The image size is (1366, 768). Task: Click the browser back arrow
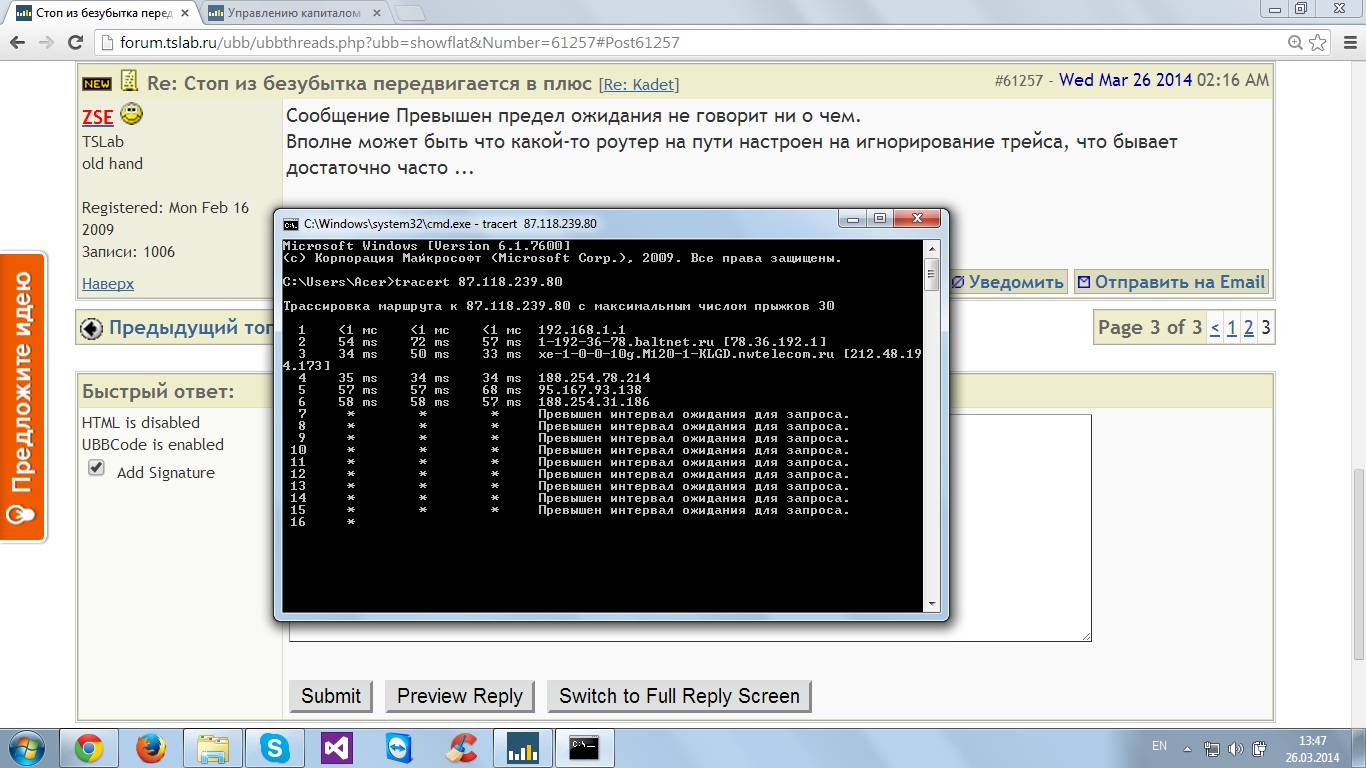pos(17,43)
